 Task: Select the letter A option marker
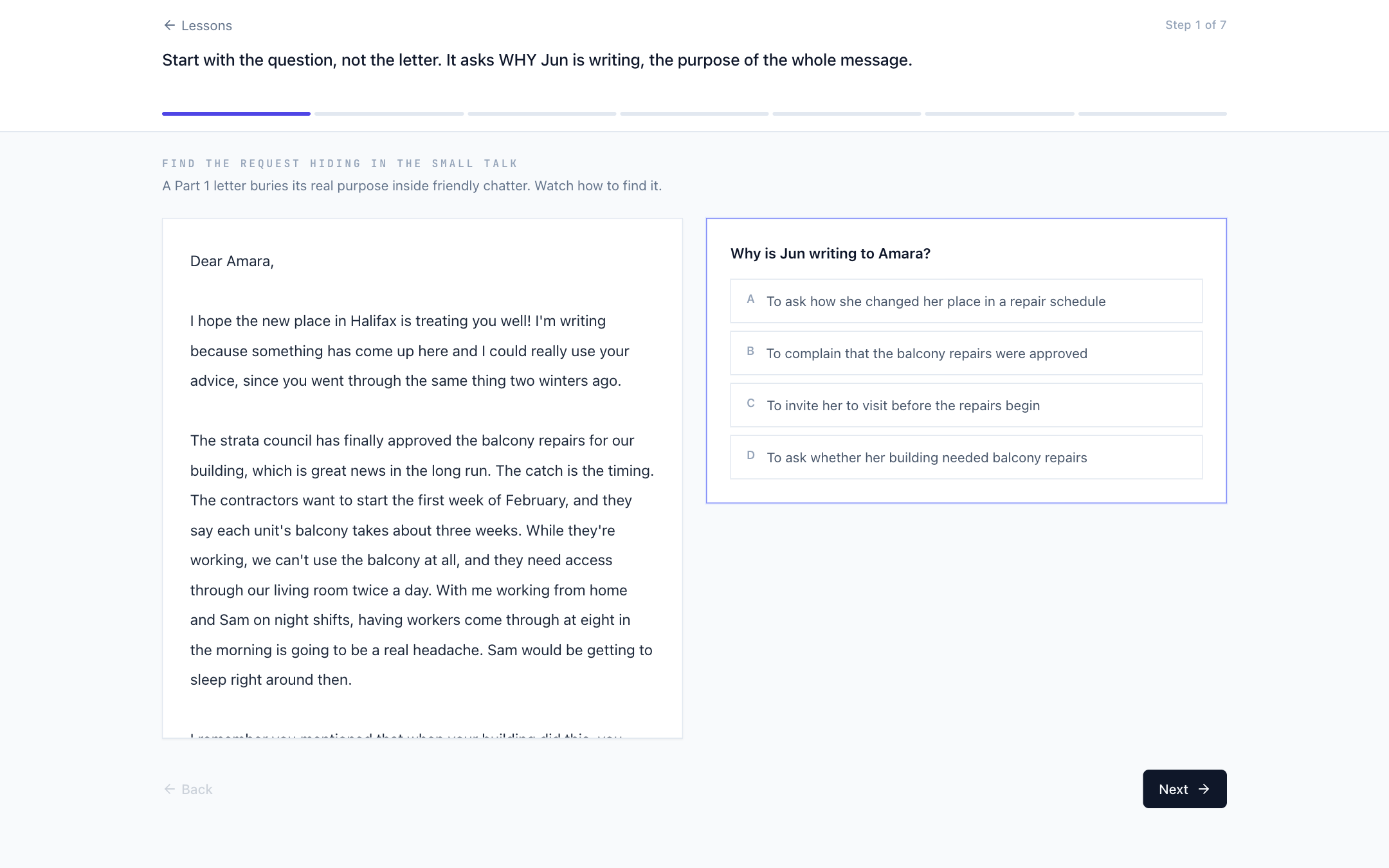coord(750,299)
